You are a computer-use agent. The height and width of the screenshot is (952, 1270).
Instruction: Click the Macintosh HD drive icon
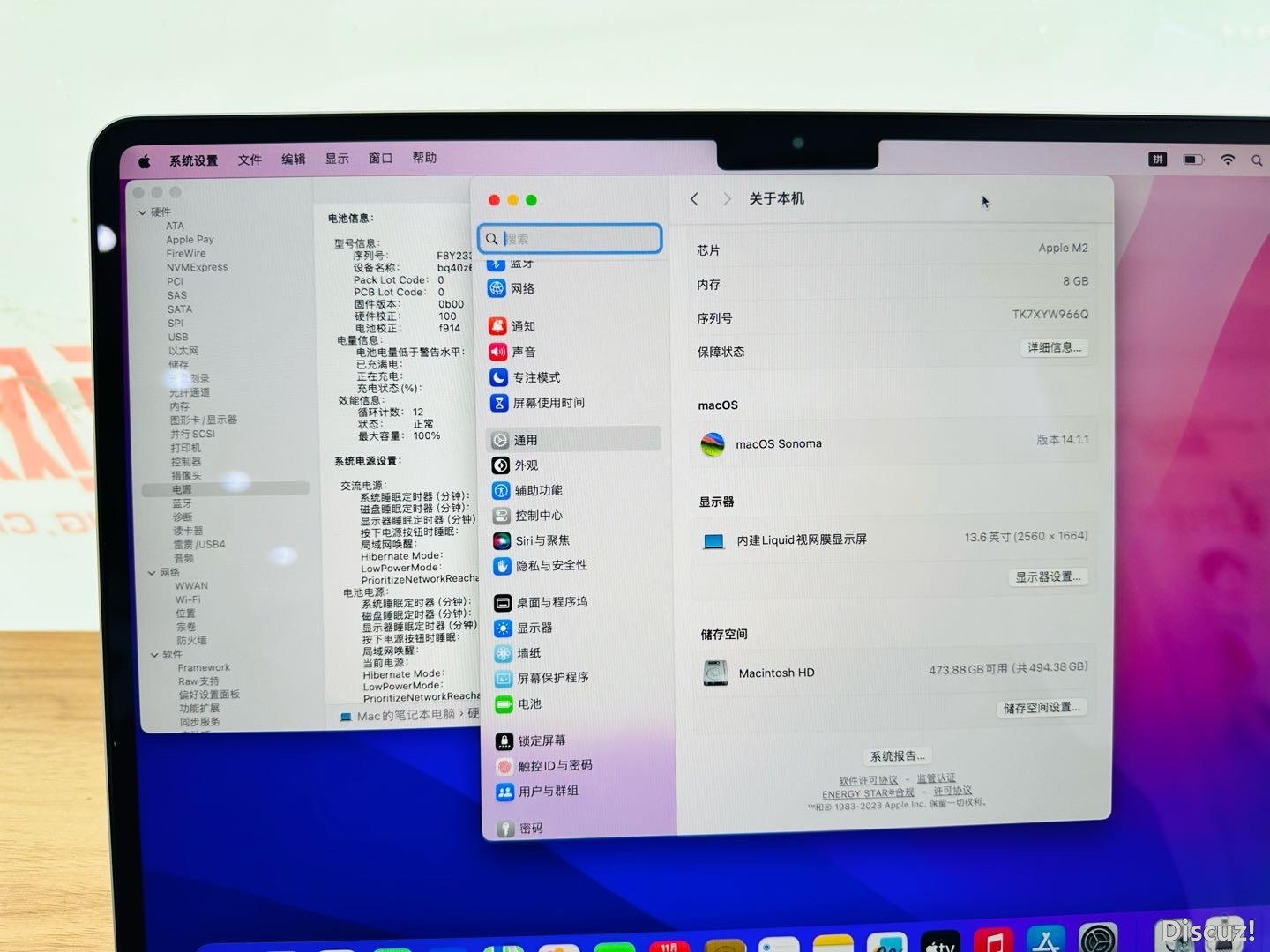click(x=715, y=673)
